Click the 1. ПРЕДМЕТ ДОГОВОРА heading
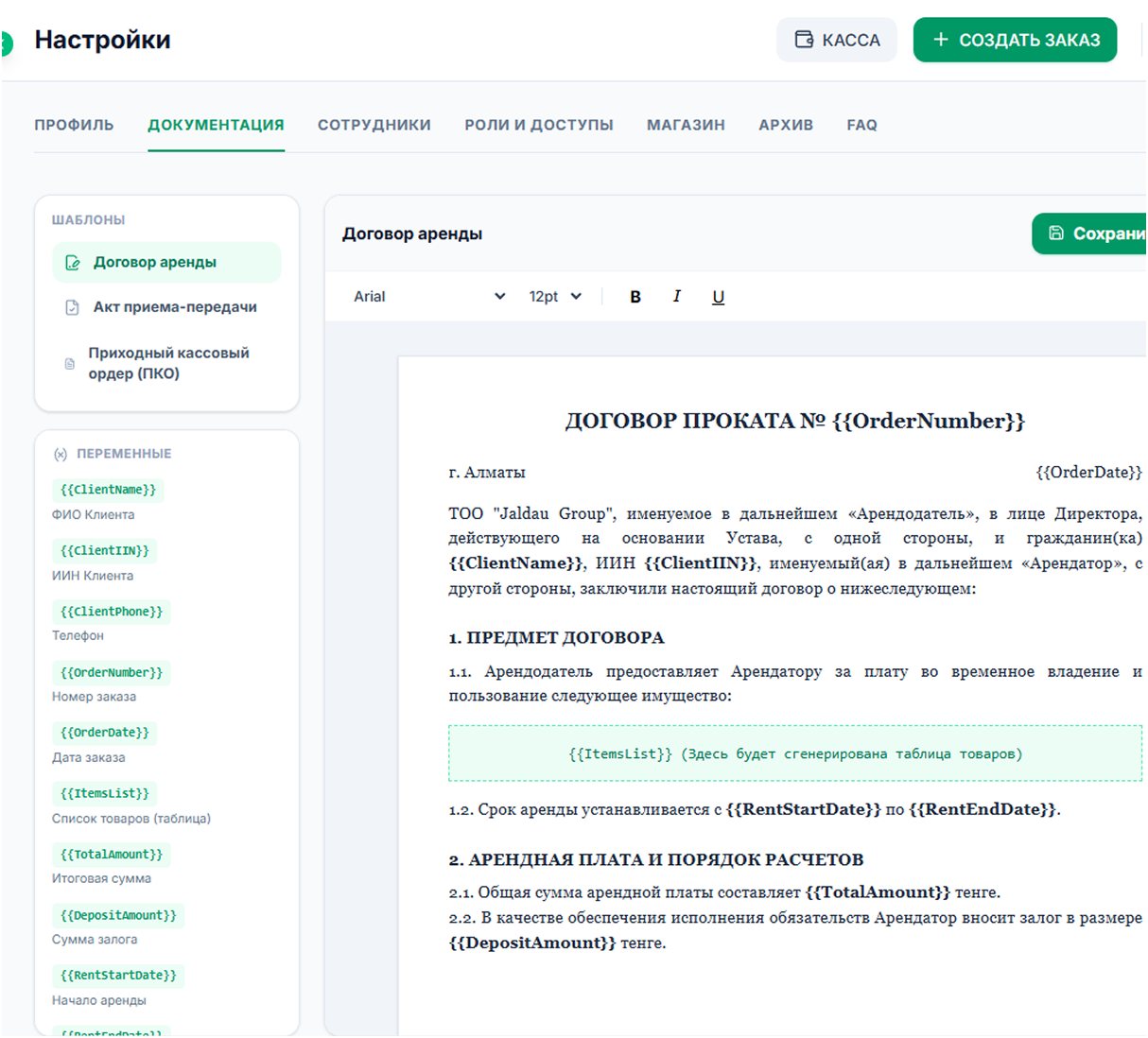Image resolution: width=1148 pixels, height=1038 pixels. [x=556, y=637]
